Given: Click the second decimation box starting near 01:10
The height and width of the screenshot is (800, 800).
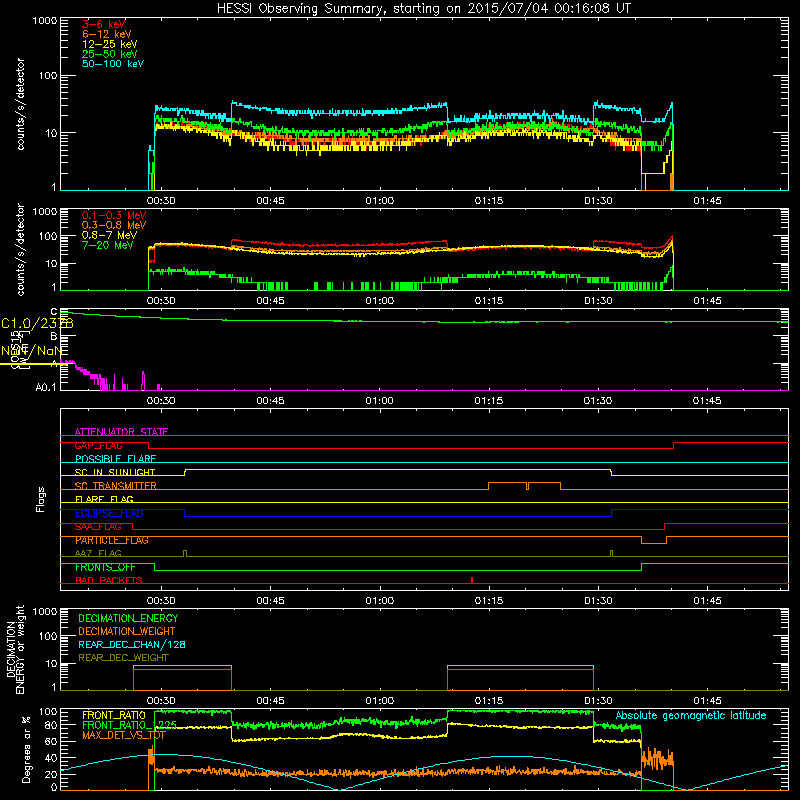Looking at the screenshot, I should click(520, 678).
